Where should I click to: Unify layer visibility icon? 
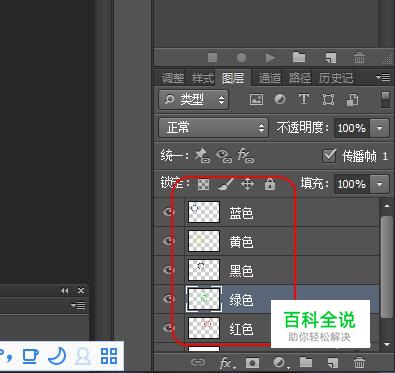(224, 156)
